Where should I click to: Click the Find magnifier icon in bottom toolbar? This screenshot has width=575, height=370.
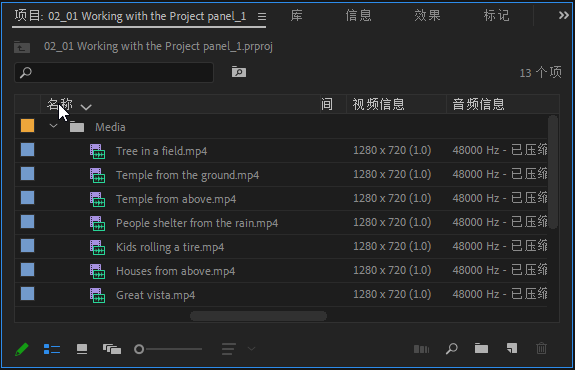pyautogui.click(x=451, y=349)
